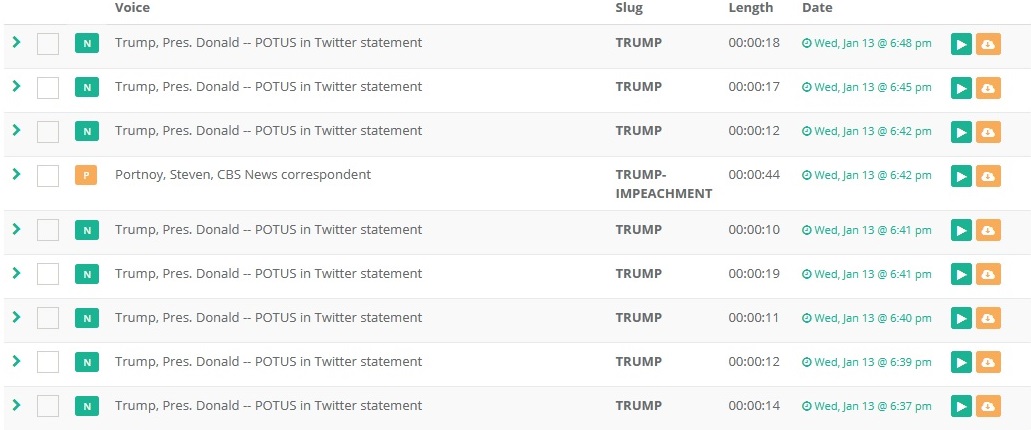Click the orange P badge on Portnoy row
This screenshot has height=430, width=1031.
coord(87,176)
